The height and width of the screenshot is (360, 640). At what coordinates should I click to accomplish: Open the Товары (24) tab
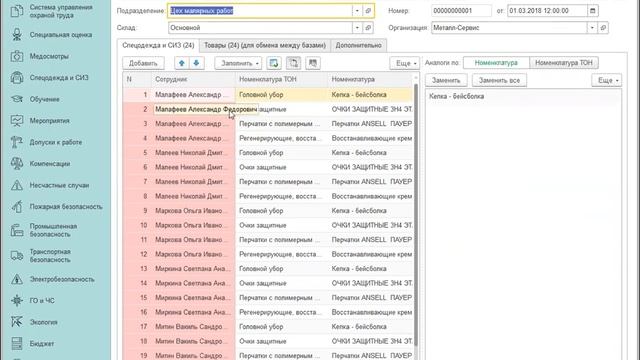pos(264,45)
